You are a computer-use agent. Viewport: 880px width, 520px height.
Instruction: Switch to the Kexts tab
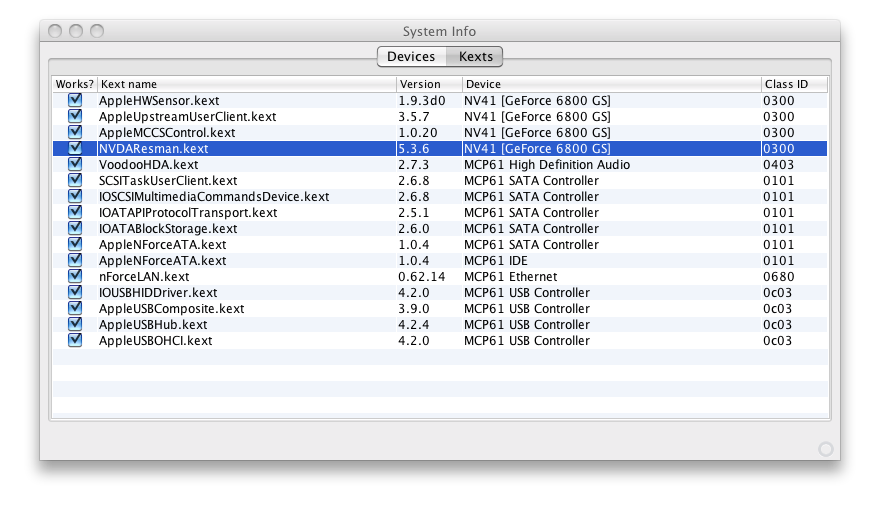(x=475, y=57)
